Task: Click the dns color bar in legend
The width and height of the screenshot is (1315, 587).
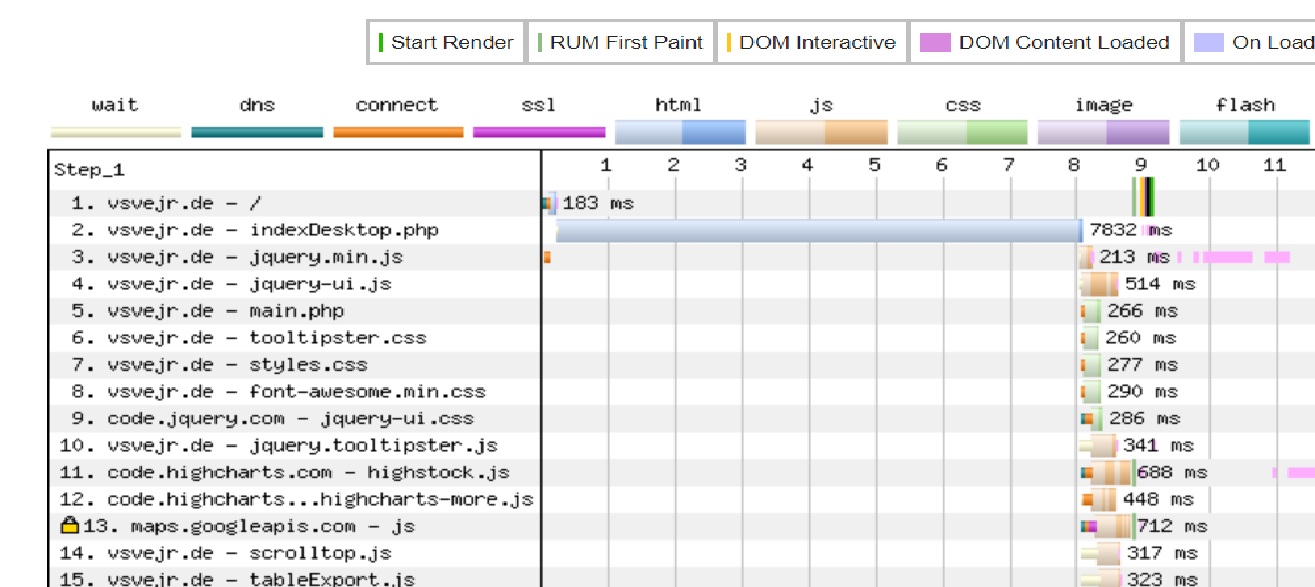Action: pyautogui.click(x=257, y=132)
